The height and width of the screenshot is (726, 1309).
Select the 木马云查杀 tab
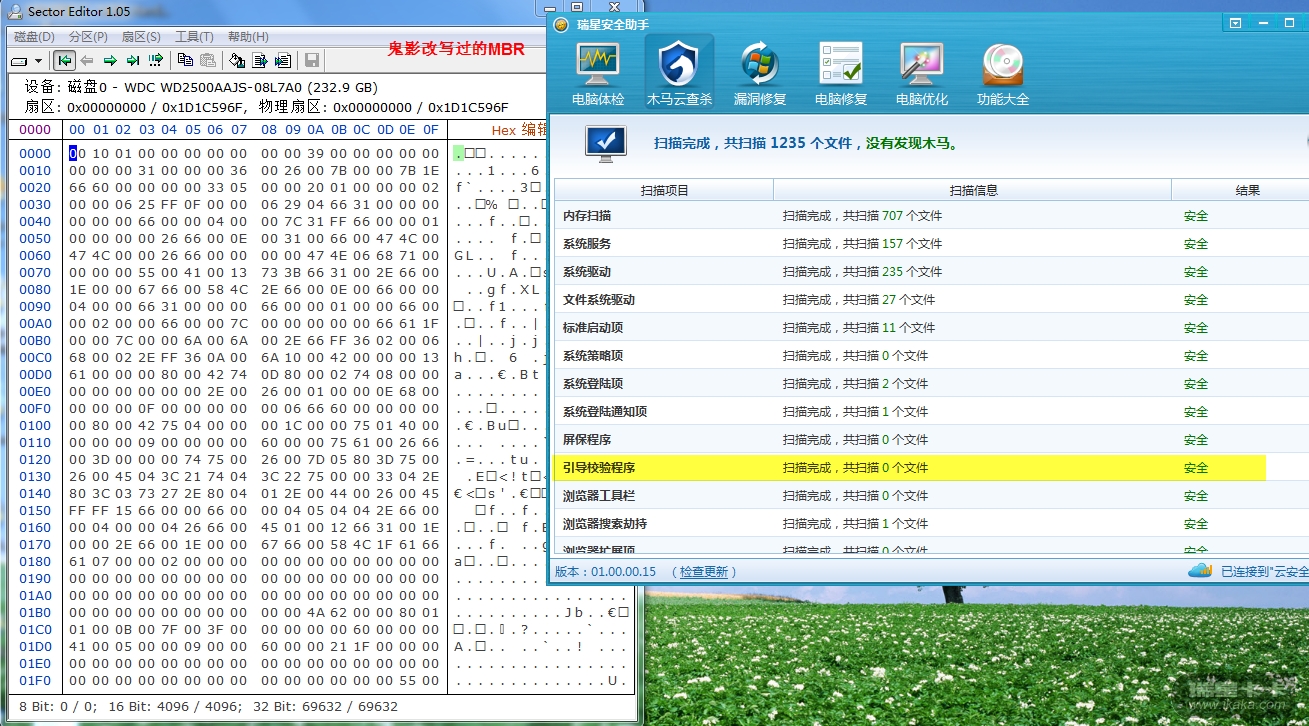pos(679,74)
